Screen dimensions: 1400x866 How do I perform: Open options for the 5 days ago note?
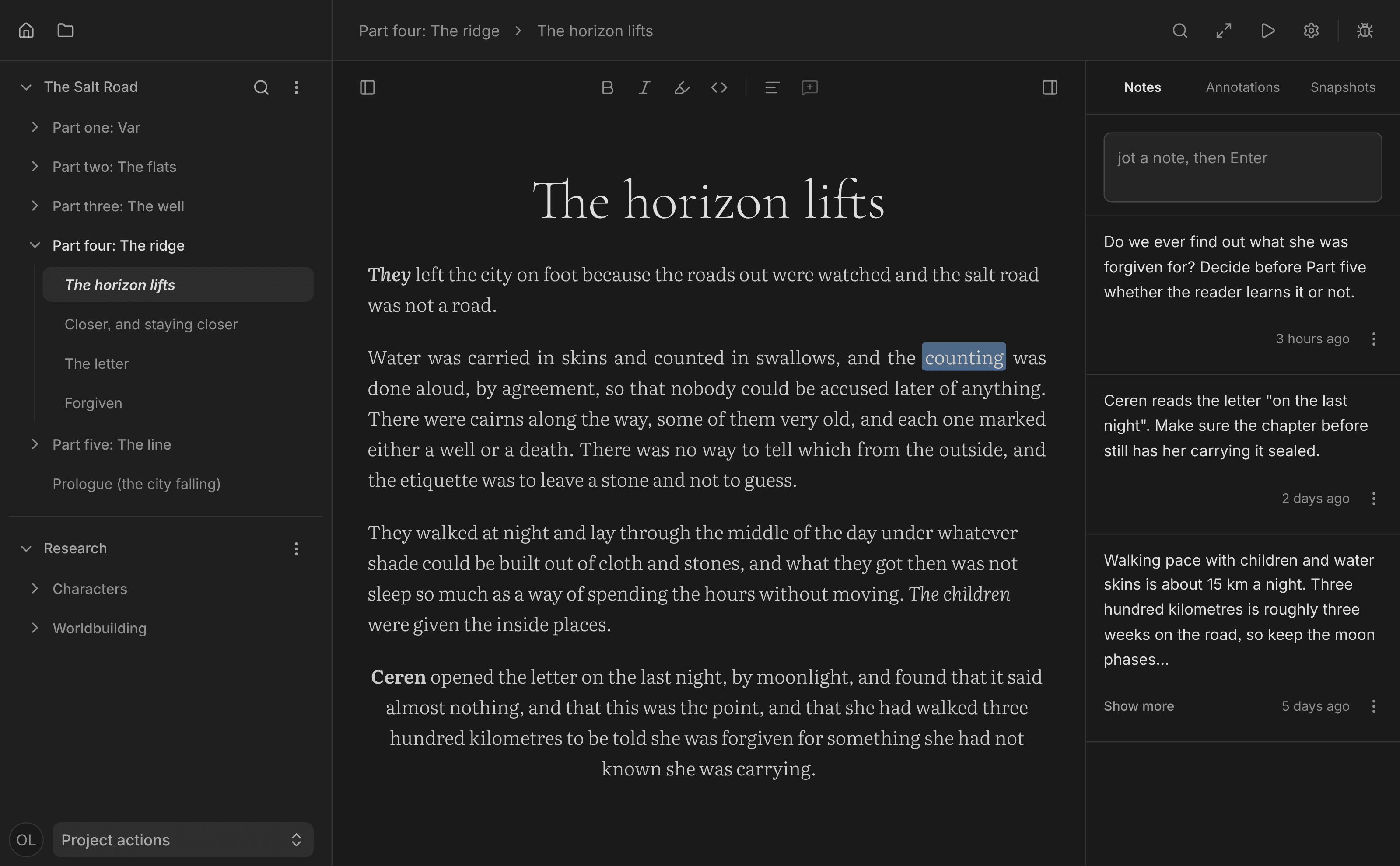coord(1374,706)
